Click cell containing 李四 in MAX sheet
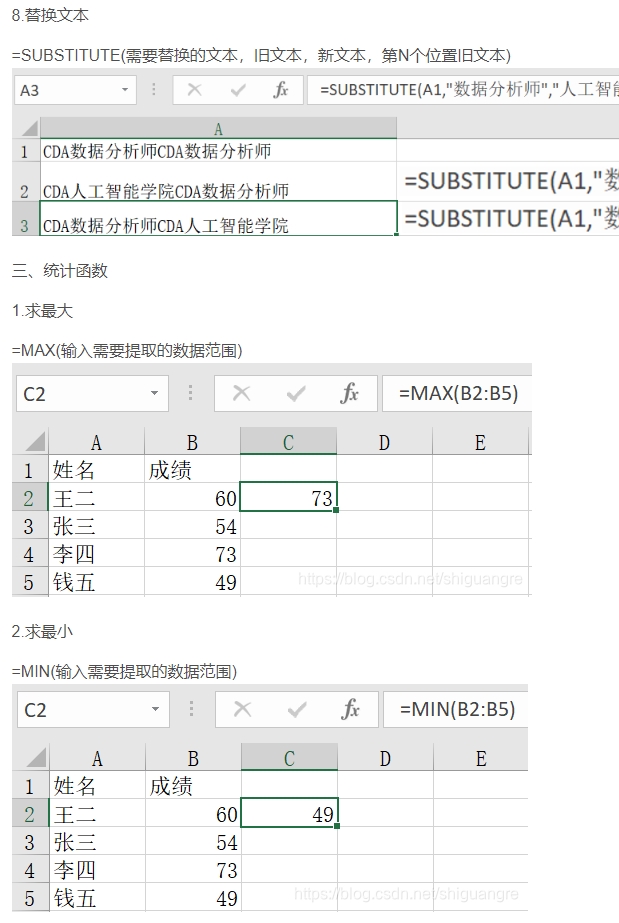The height and width of the screenshot is (923, 619). [96, 554]
